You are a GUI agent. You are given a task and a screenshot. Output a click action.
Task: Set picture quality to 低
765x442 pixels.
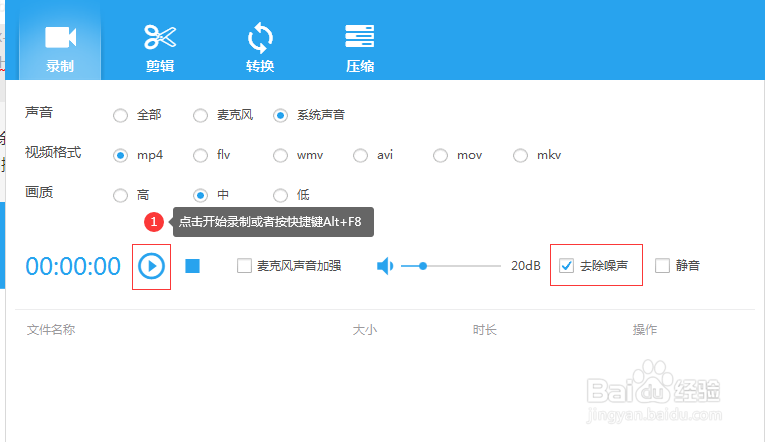[x=281, y=196]
